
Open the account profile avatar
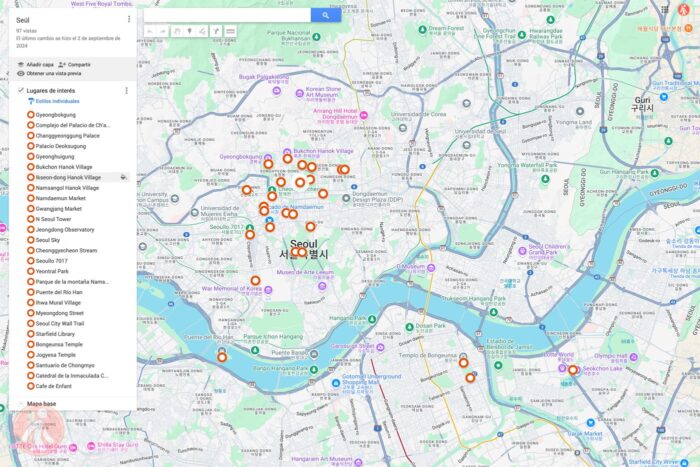684,9
